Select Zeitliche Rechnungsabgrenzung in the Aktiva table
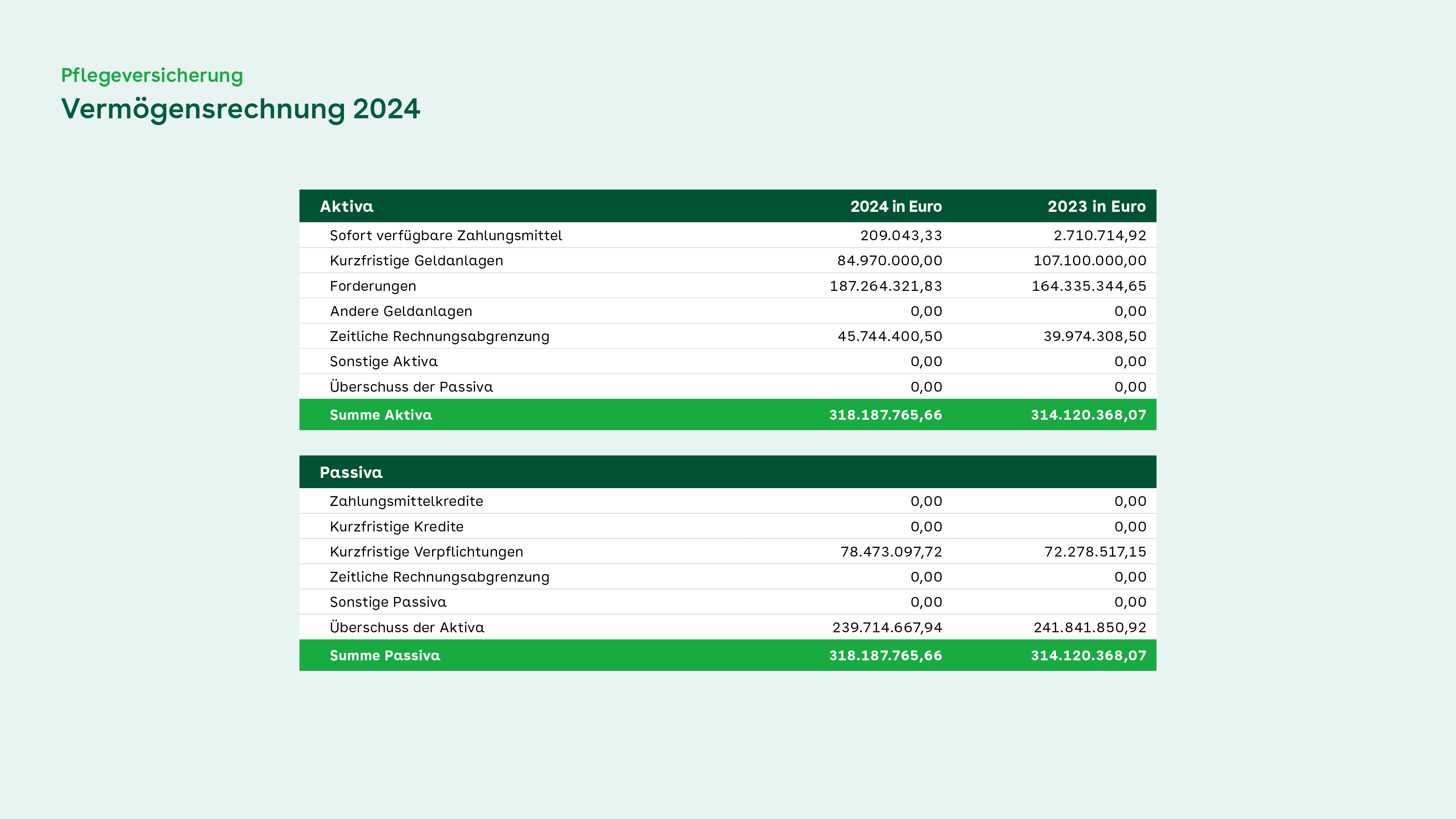1456x819 pixels. pyautogui.click(x=440, y=336)
